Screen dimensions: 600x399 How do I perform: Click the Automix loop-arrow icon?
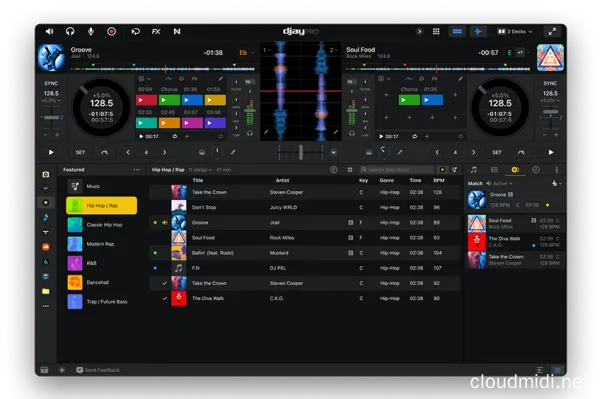(x=135, y=31)
